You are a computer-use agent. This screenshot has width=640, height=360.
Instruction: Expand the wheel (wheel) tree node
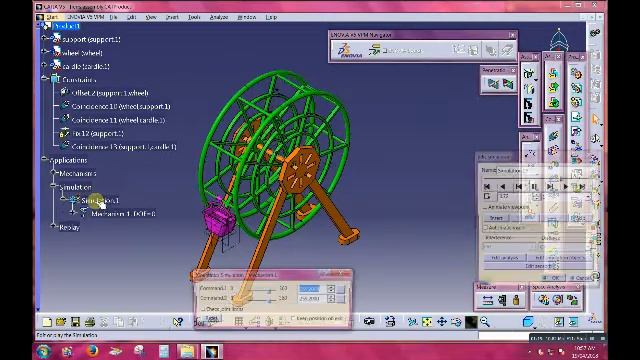[x=44, y=51]
